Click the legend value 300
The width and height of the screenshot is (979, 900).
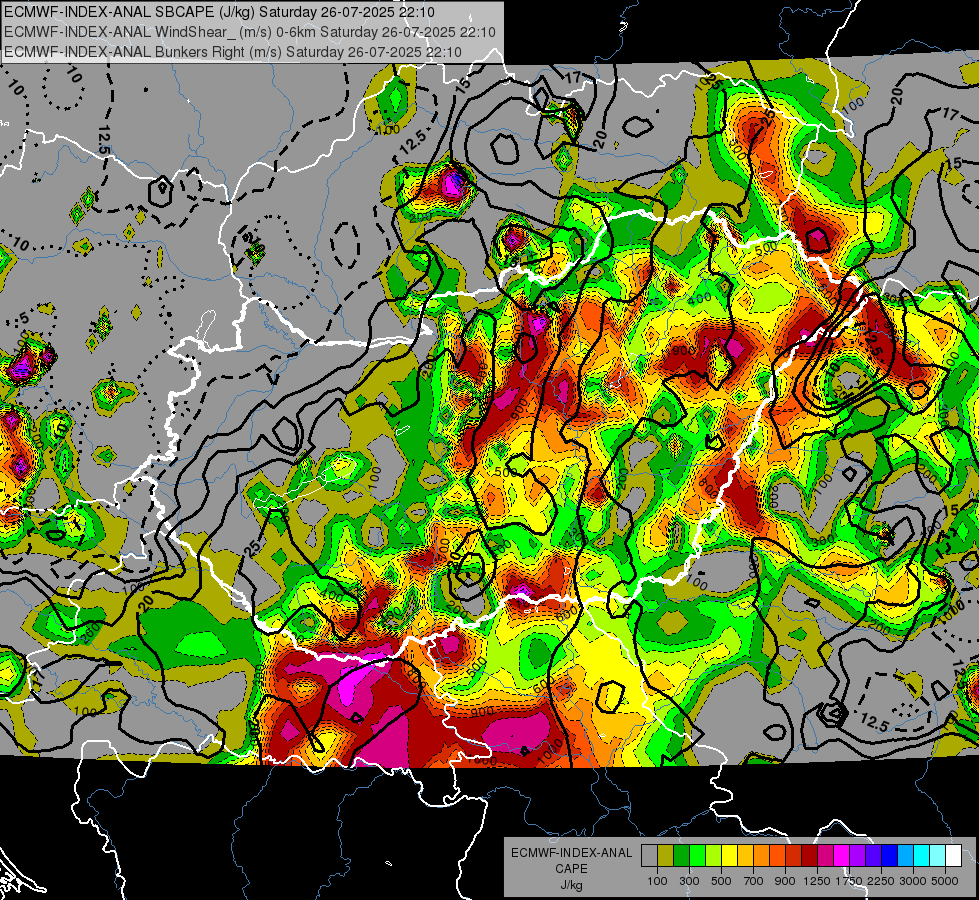coord(689,881)
